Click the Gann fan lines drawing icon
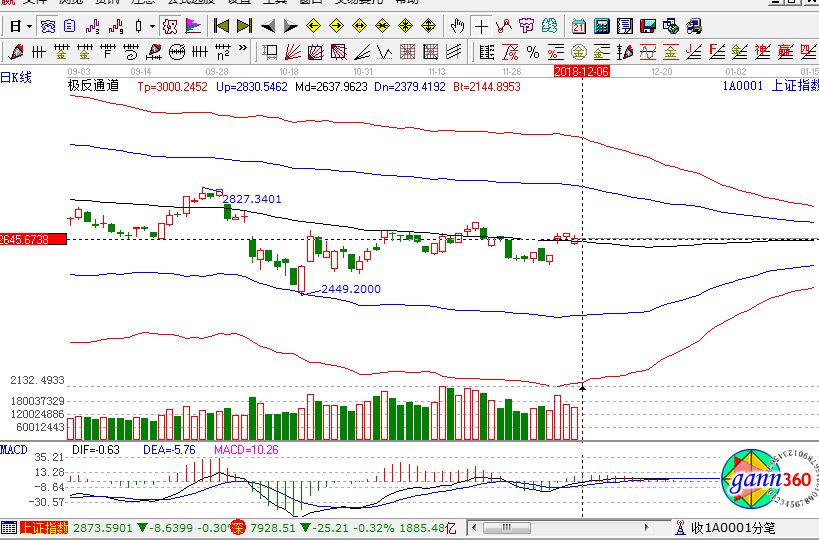Viewport: 819px width, 540px height. coord(293,52)
